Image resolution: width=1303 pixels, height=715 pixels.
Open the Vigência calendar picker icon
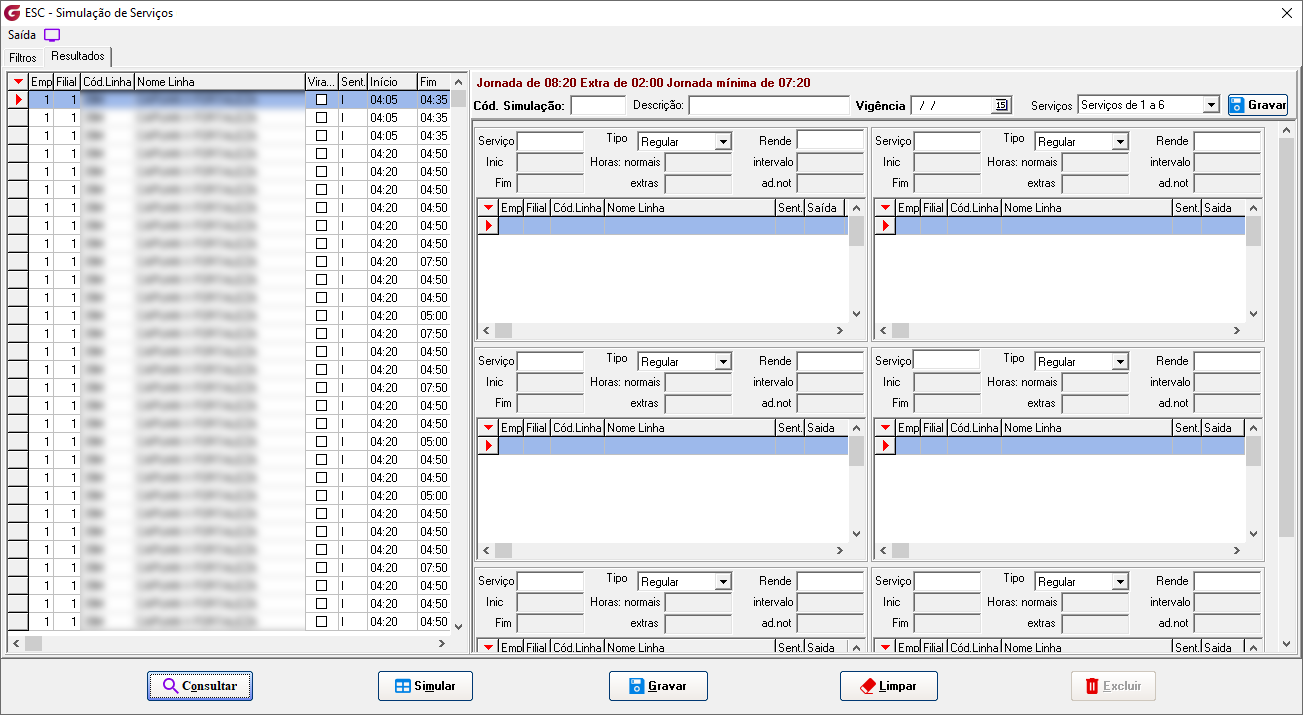coord(1001,105)
